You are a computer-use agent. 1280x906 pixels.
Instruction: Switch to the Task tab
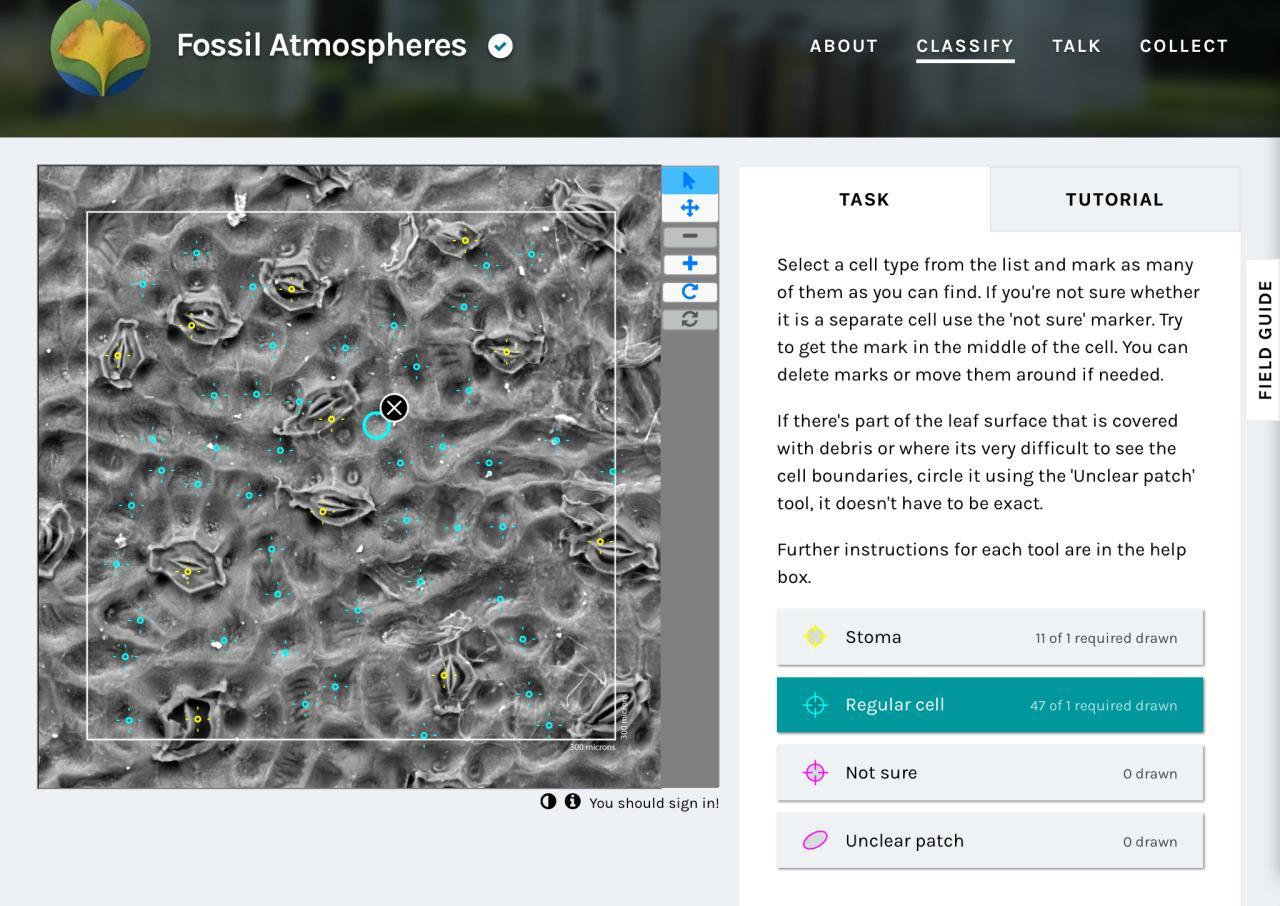pos(864,199)
